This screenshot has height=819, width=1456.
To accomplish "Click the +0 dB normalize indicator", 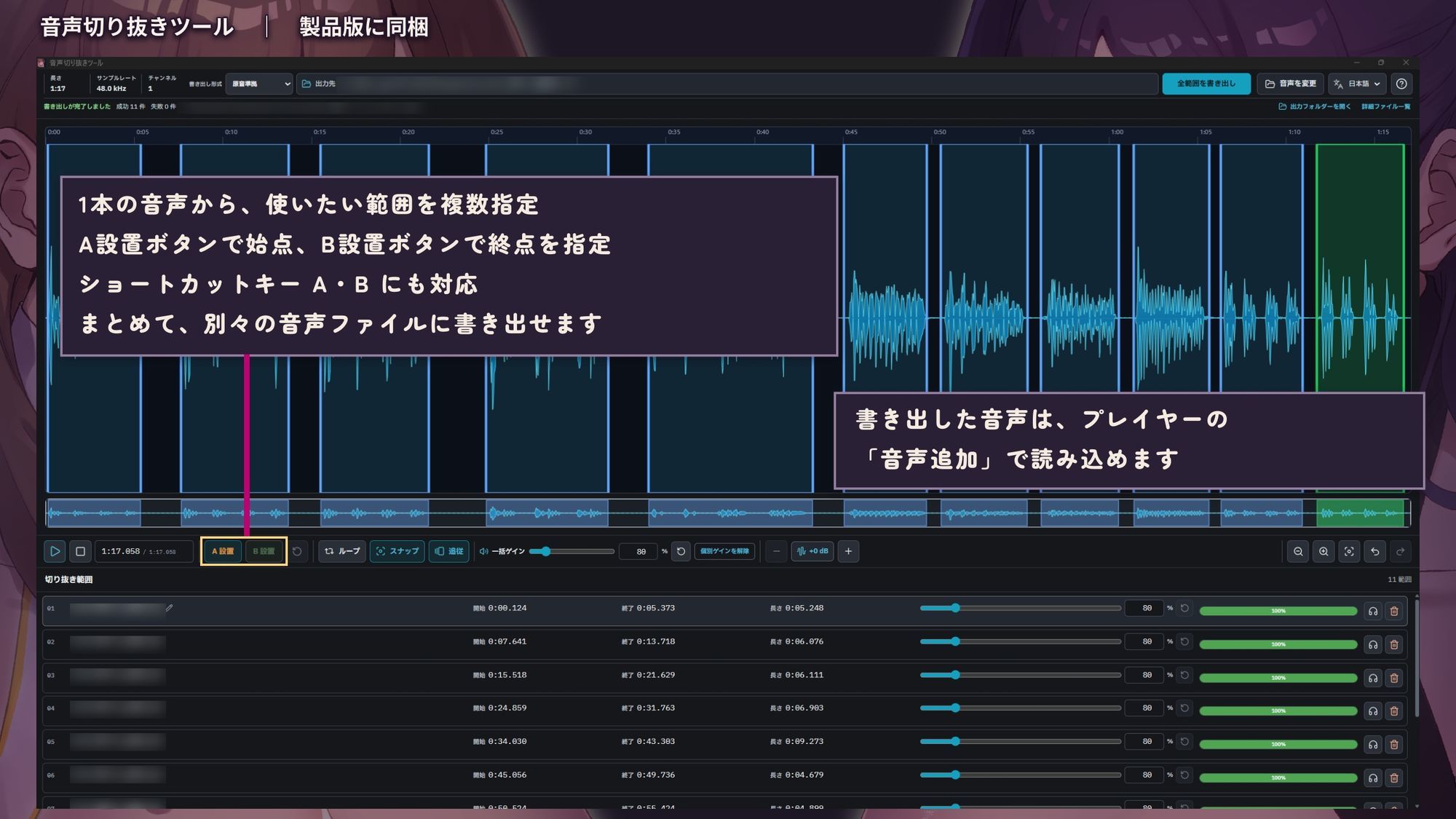I will [812, 551].
